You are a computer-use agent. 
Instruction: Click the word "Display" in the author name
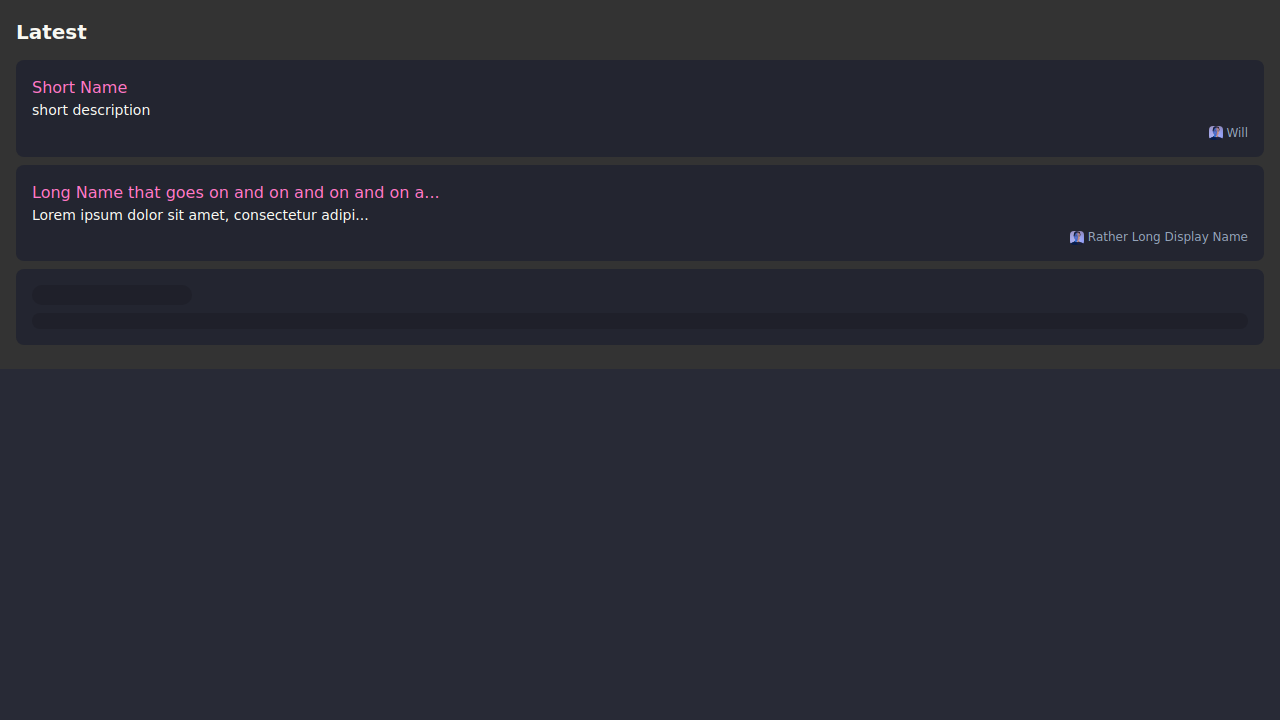click(x=1185, y=237)
